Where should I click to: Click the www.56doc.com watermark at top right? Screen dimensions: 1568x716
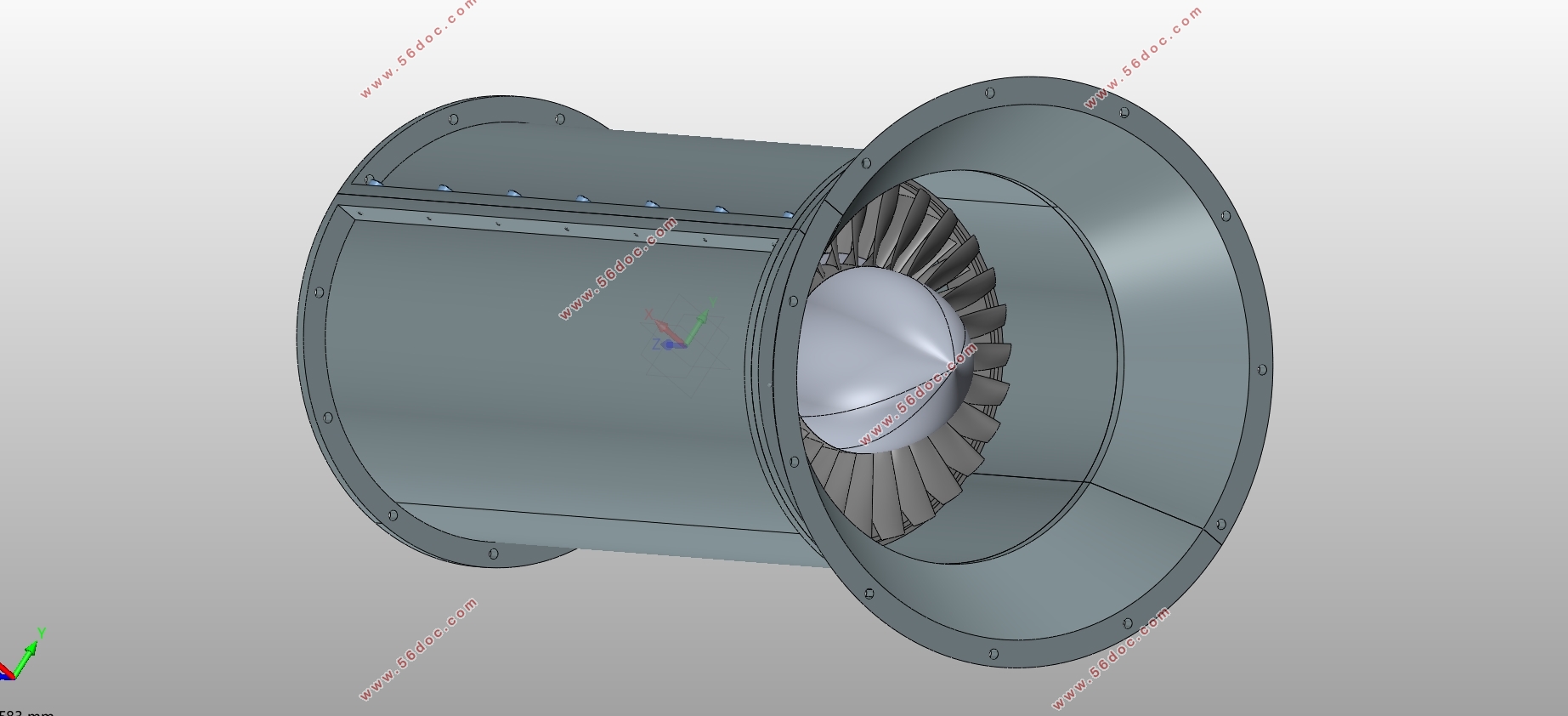pos(1143,58)
